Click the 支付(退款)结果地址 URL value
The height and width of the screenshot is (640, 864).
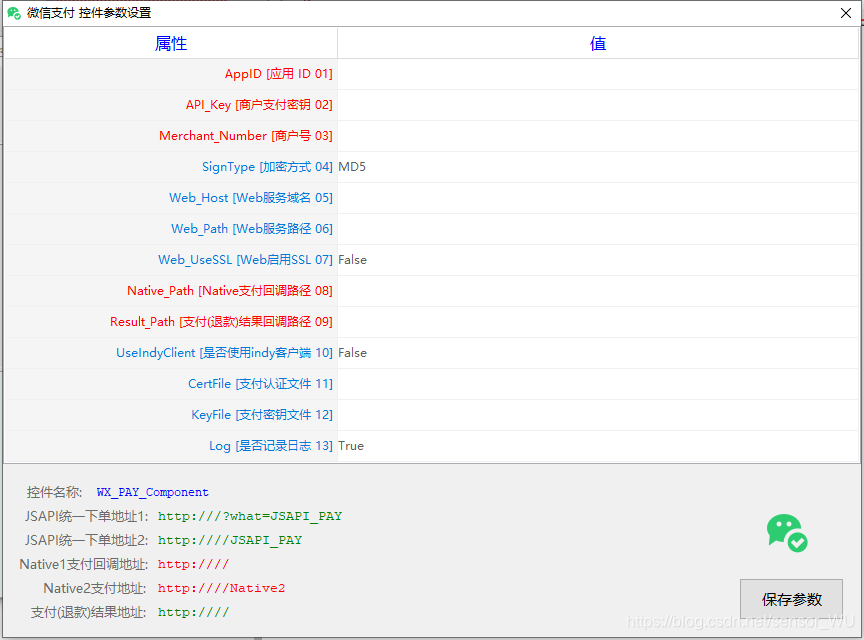point(193,612)
